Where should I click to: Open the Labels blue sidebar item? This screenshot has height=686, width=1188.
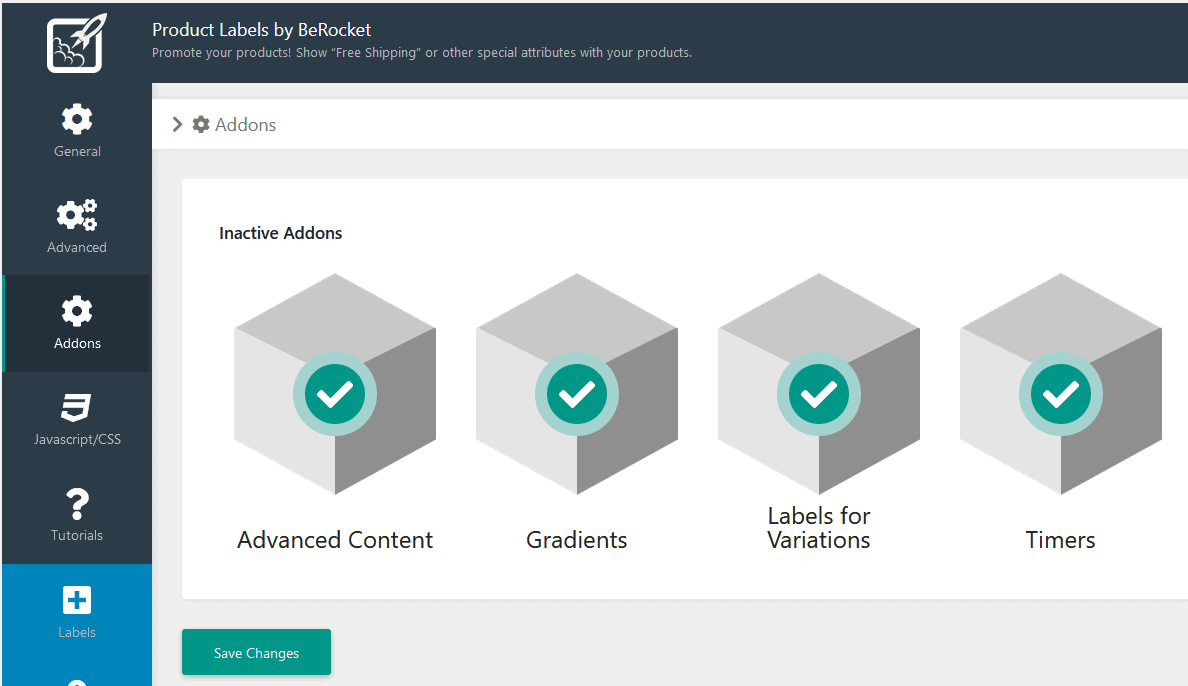(x=77, y=612)
